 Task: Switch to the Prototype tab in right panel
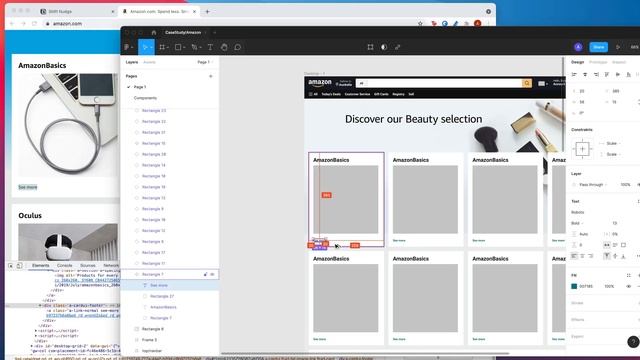(x=598, y=62)
